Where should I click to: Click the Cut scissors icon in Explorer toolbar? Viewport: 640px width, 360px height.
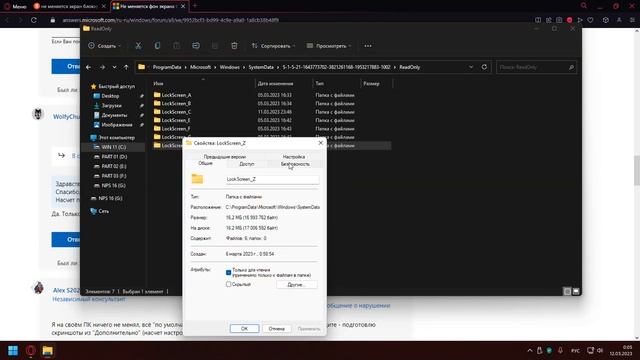tap(138, 46)
